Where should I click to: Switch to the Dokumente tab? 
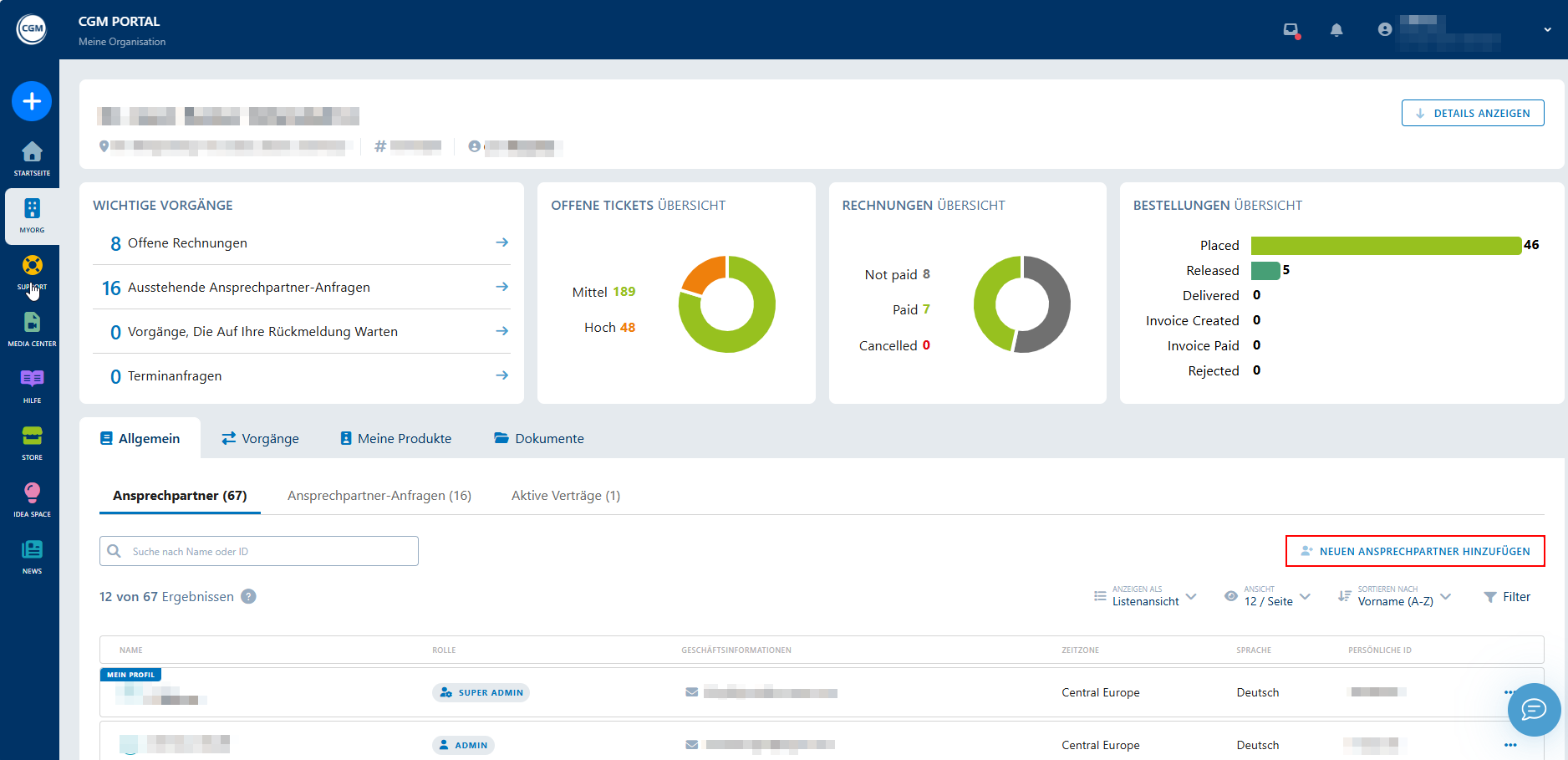(539, 438)
